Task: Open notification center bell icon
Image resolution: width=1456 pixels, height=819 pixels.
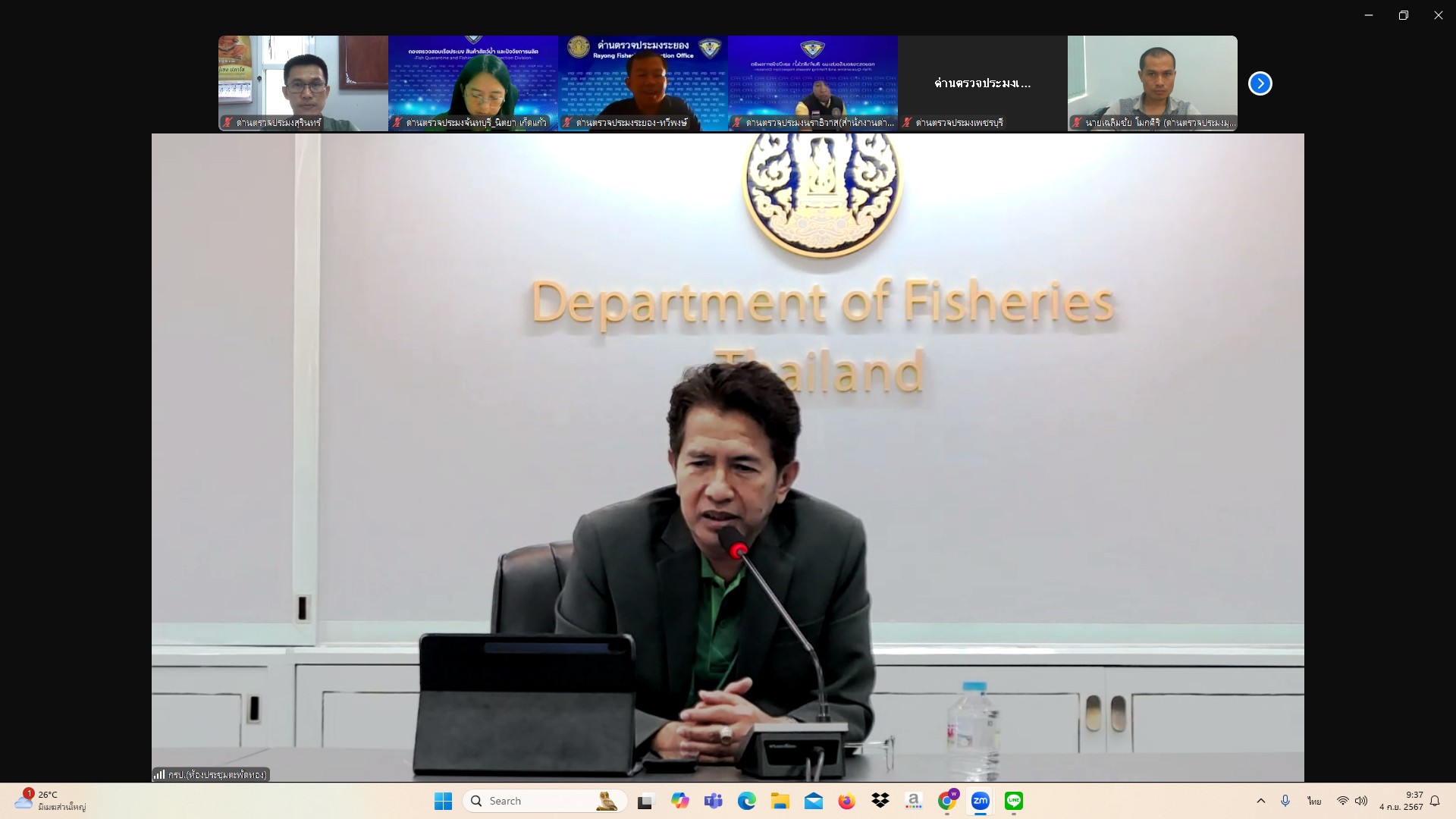Action: coord(1435,801)
